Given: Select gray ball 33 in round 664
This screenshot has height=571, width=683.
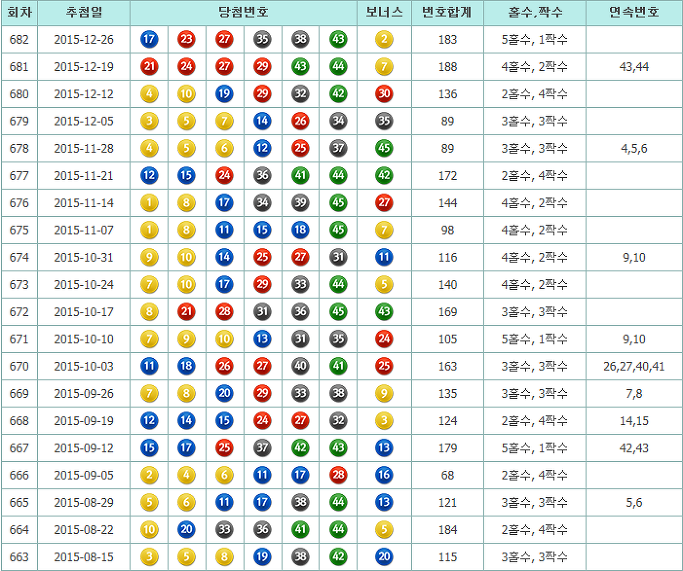Looking at the screenshot, I should [x=224, y=530].
